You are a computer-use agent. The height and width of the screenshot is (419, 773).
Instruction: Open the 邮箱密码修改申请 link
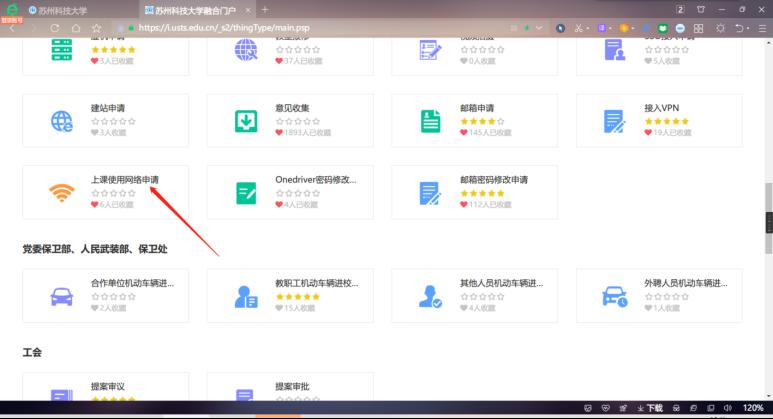(x=493, y=180)
